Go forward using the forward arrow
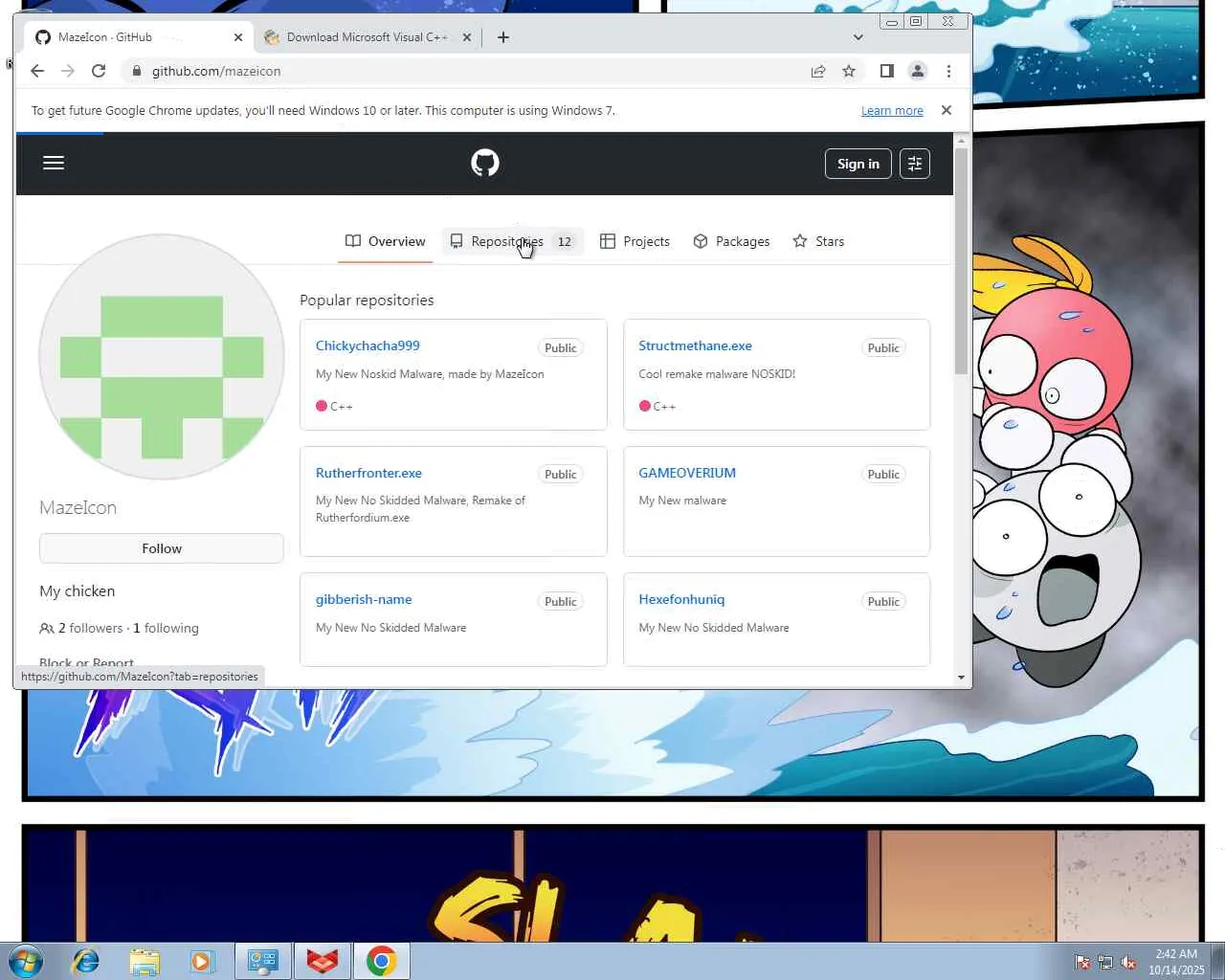This screenshot has width=1225, height=980. coord(68,71)
